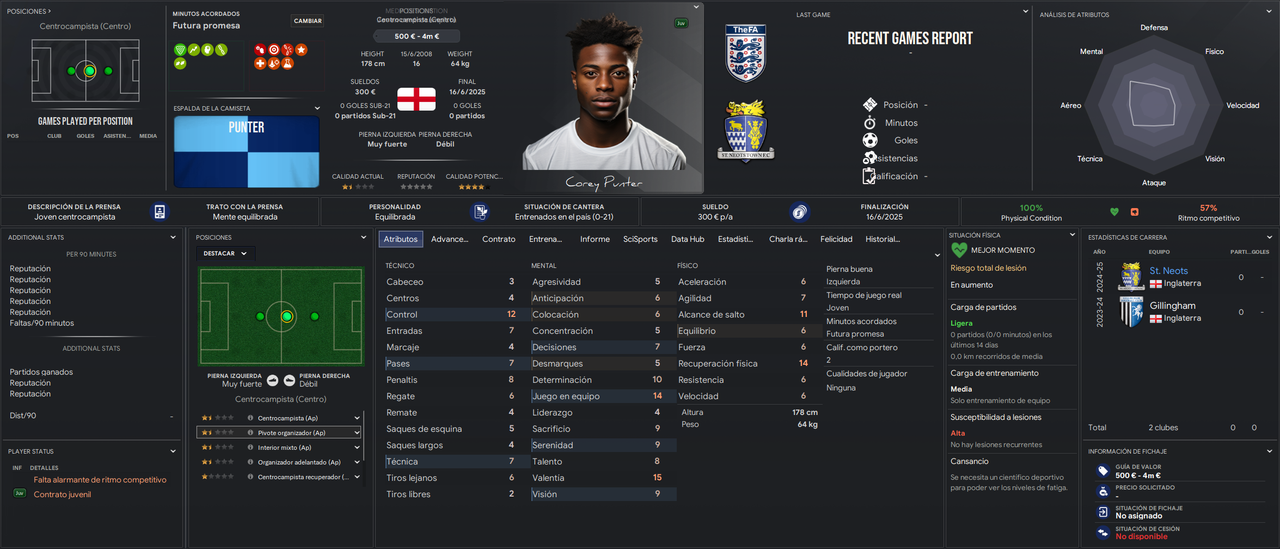This screenshot has width=1280, height=549.
Task: Click the England FA crest
Action: click(745, 53)
